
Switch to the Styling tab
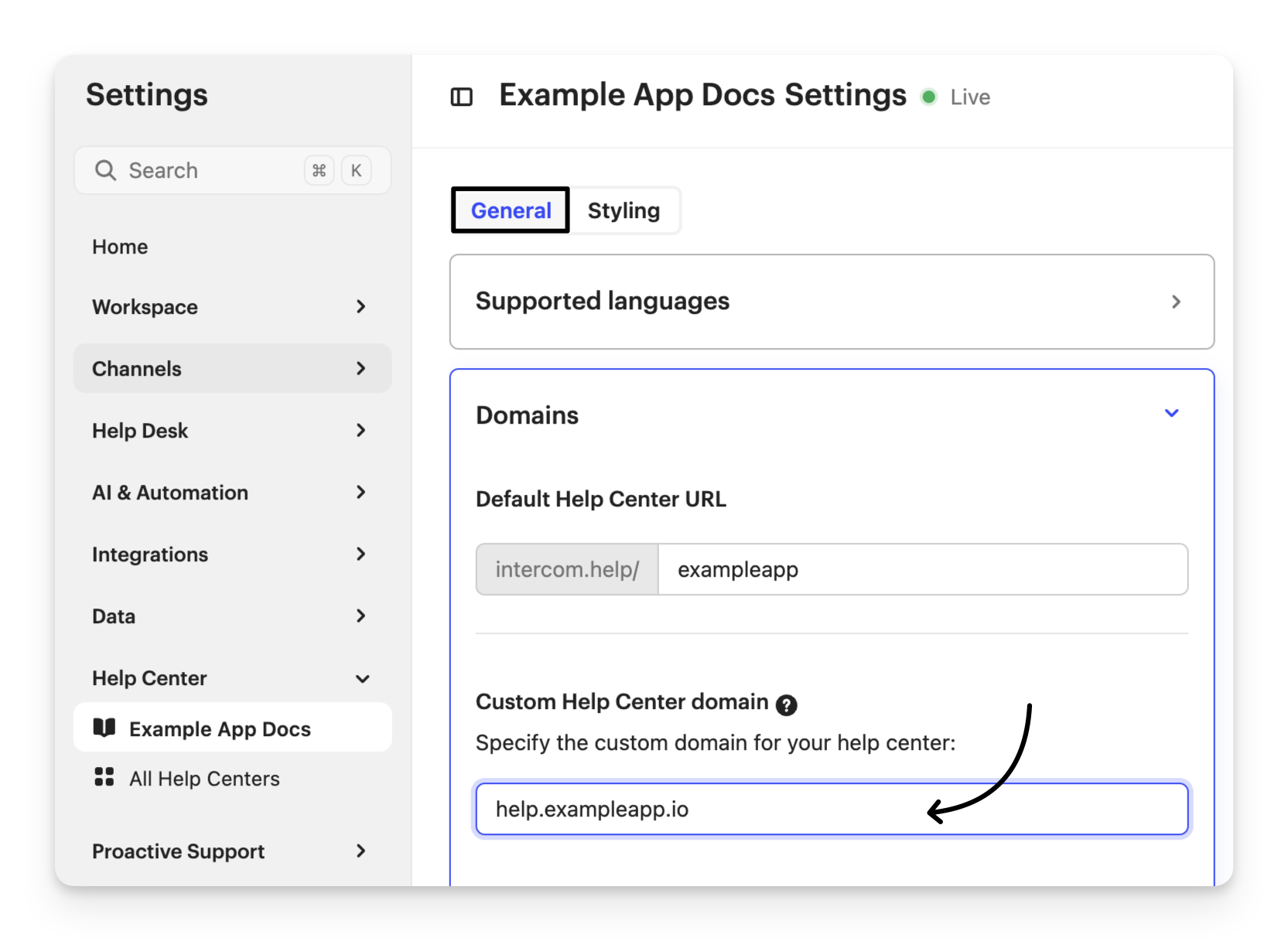pyautogui.click(x=624, y=210)
